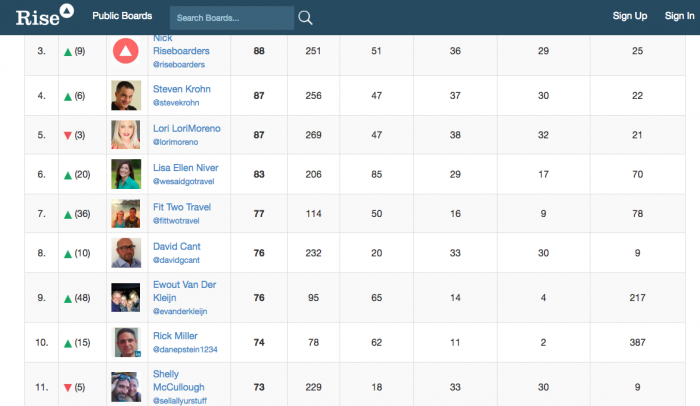Open Steven Krohn's profile photo
700x406 pixels.
click(x=125, y=96)
